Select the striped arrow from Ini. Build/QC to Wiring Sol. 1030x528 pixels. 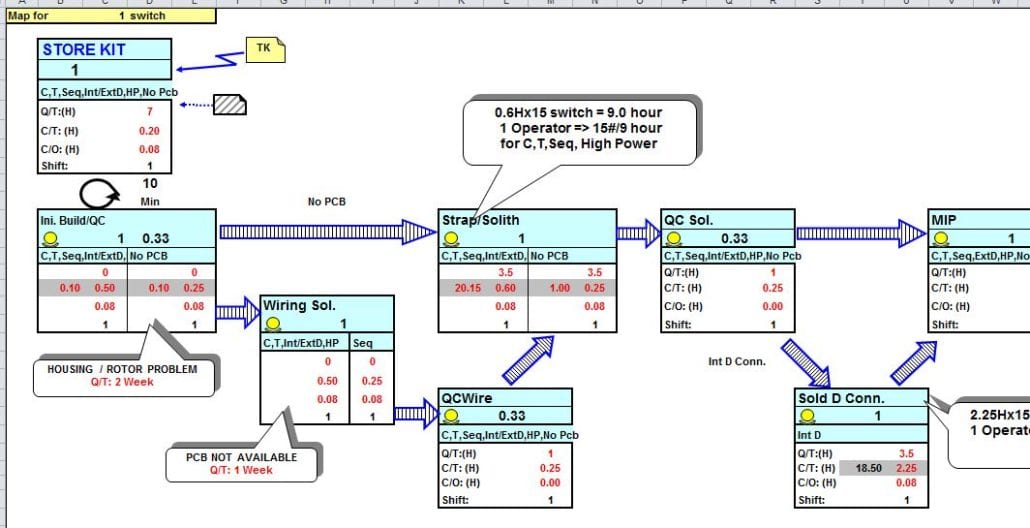point(238,311)
